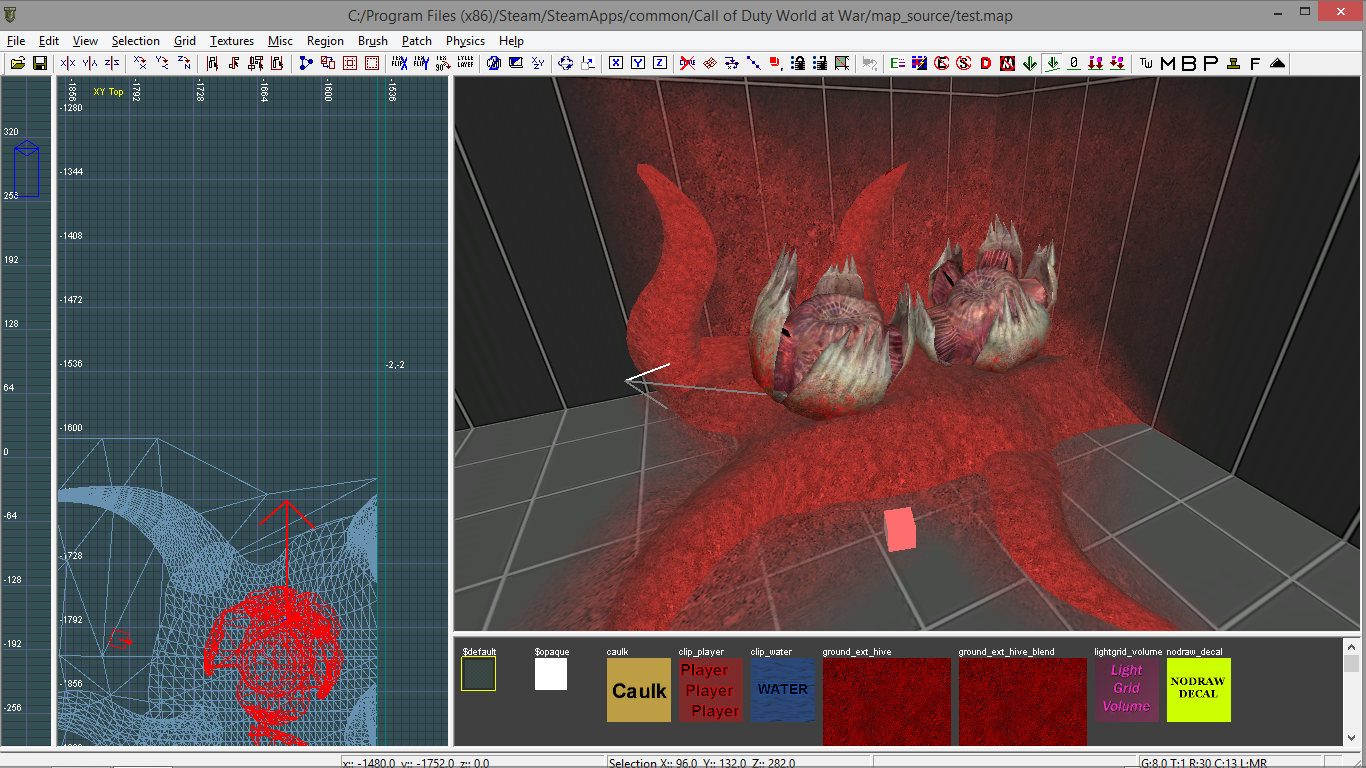Viewport: 1366px width, 768px height.
Task: Click the Tu text toolbar icon
Action: tap(1147, 63)
